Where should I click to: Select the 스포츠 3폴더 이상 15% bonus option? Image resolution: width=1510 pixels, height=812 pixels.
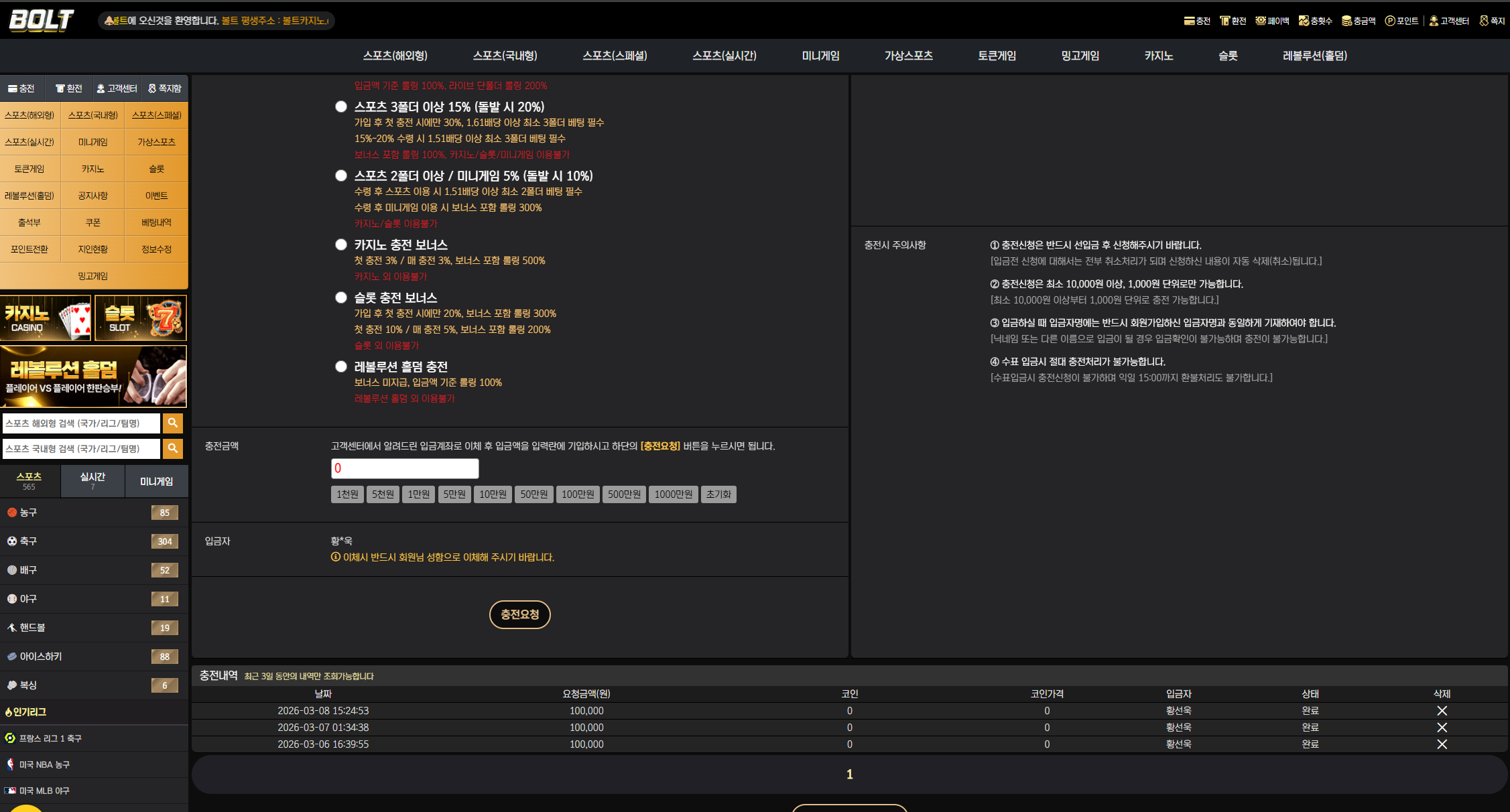[341, 107]
